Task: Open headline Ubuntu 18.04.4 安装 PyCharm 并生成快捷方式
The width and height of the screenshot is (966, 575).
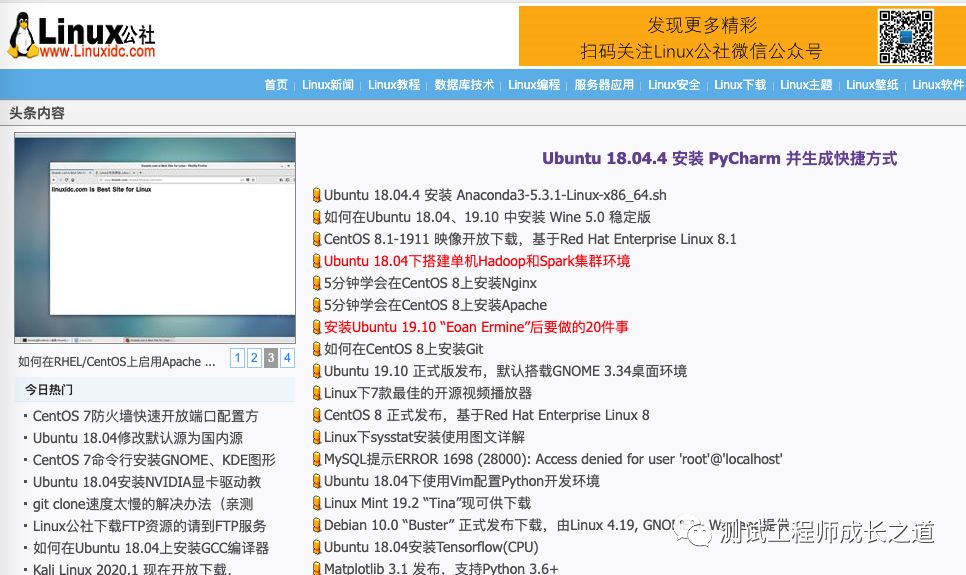Action: pyautogui.click(x=720, y=158)
